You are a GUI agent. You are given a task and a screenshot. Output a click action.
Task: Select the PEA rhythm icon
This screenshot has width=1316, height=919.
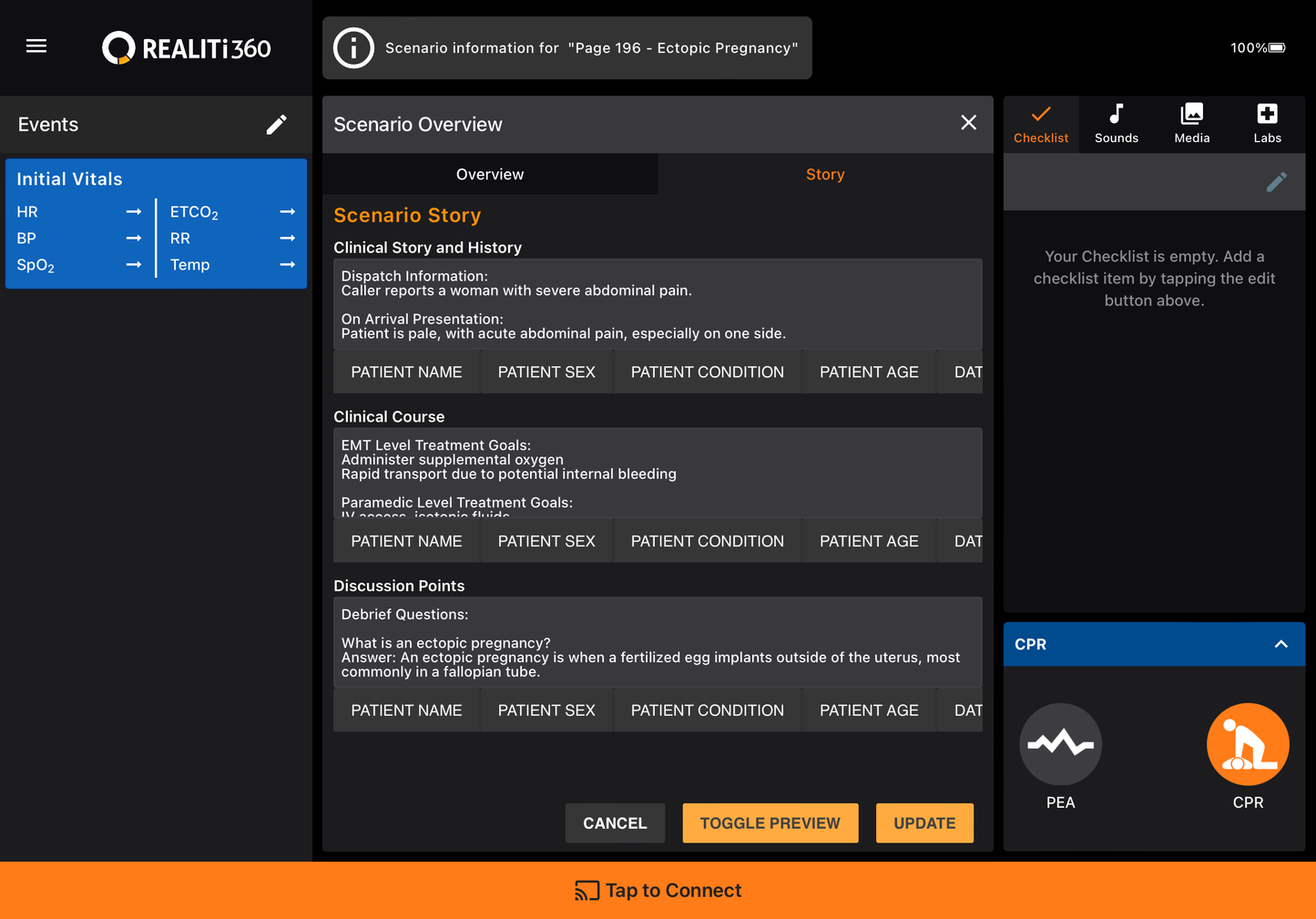tap(1060, 744)
